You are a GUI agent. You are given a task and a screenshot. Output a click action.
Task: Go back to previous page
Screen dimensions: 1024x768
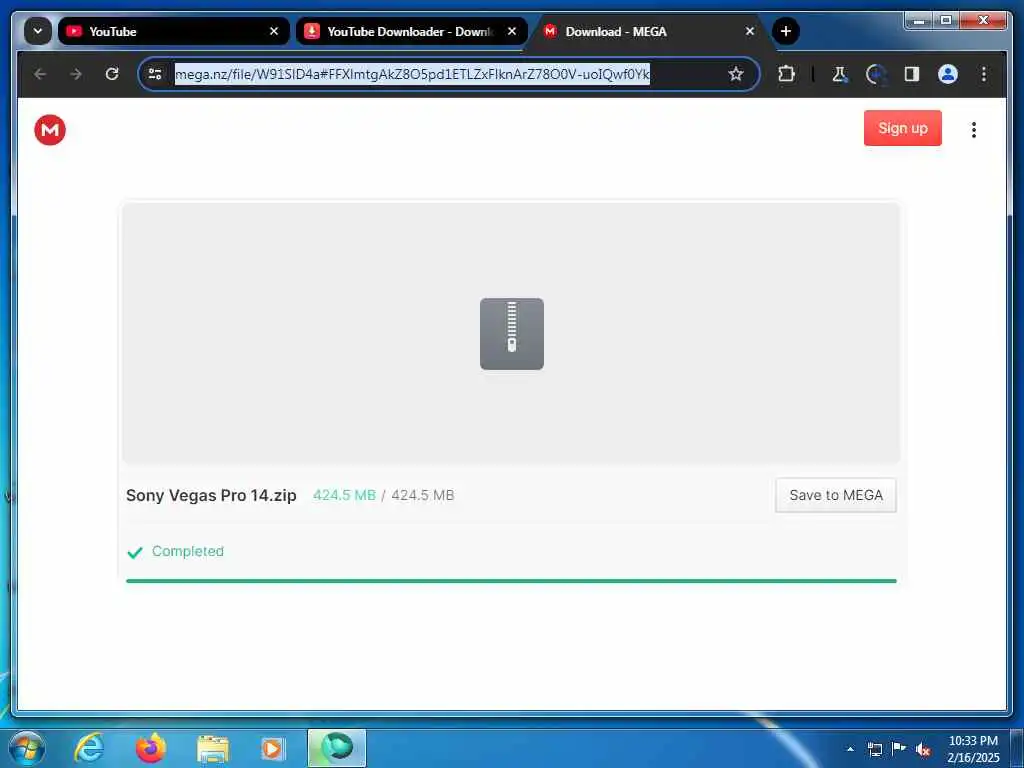pyautogui.click(x=40, y=74)
